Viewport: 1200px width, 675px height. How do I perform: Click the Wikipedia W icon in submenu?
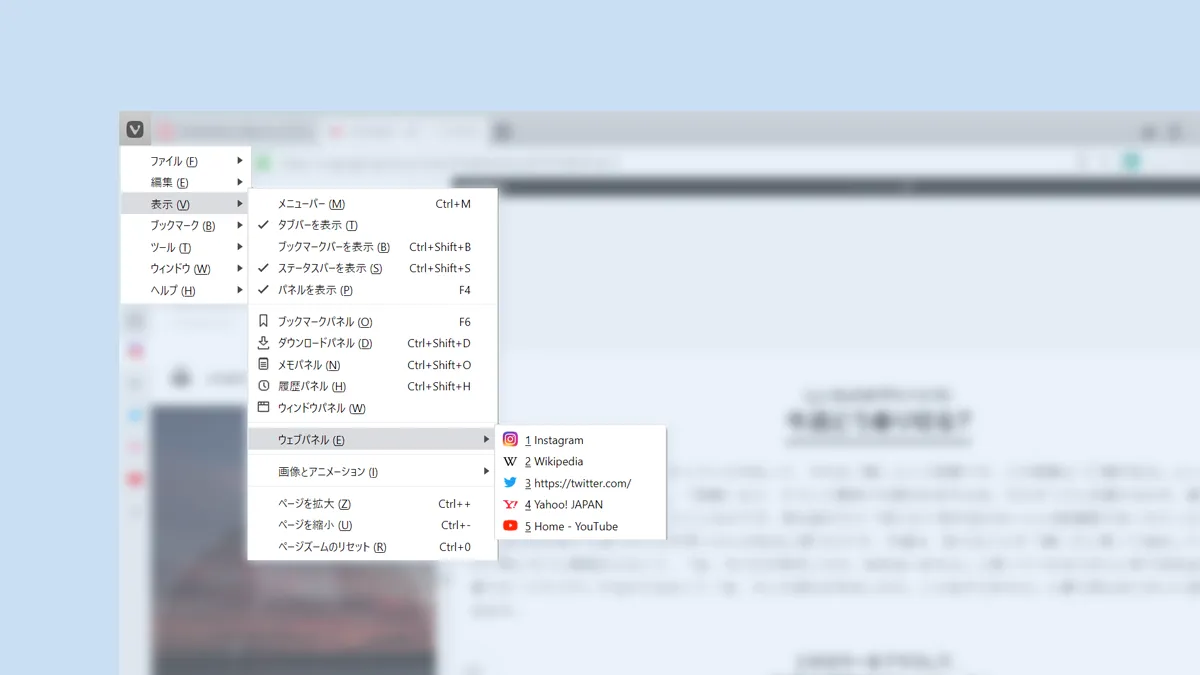coord(510,461)
